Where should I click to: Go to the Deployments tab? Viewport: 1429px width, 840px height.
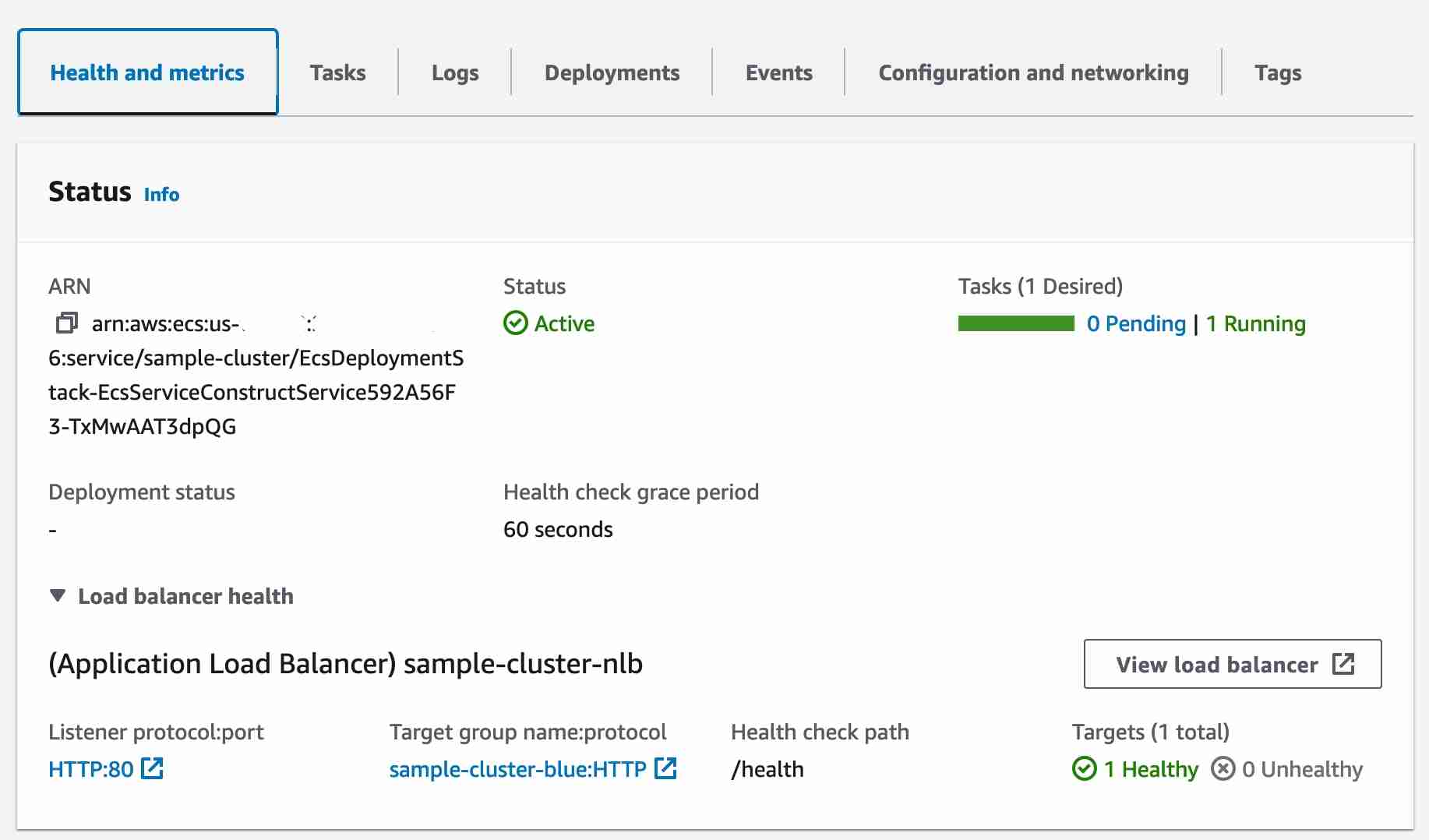(612, 72)
